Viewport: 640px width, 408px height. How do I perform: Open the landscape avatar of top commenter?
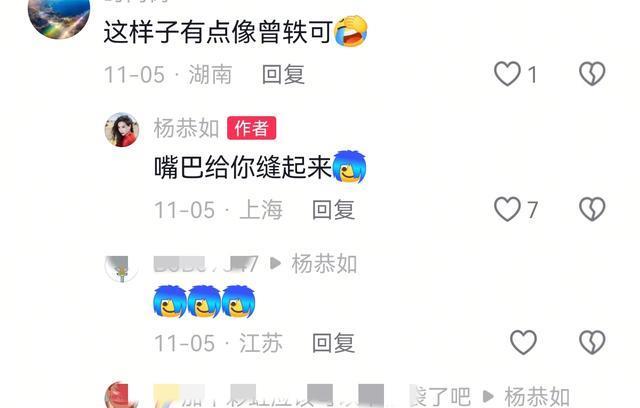59,16
